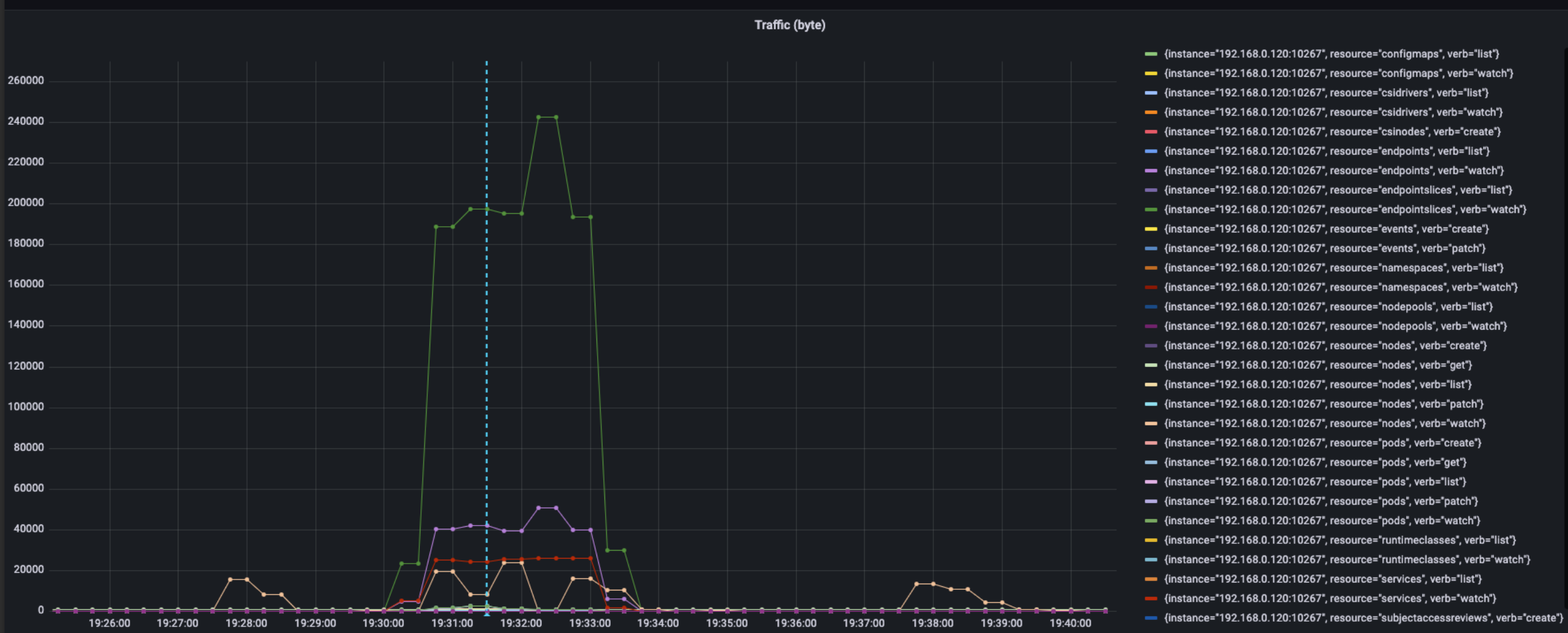Select the nodes list legend label
The image size is (1568, 633).
click(x=1318, y=385)
